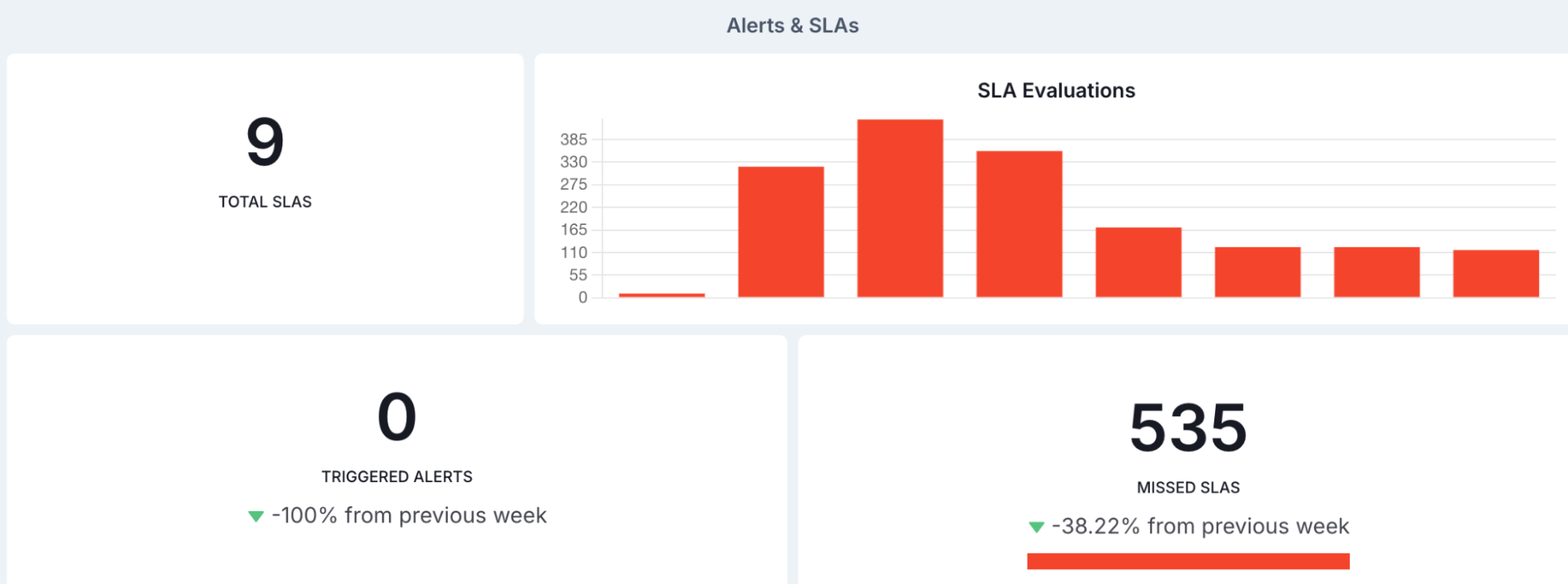Click the seventh bar in SLA Evaluations
Viewport: 1568px width, 584px height.
click(1377, 271)
